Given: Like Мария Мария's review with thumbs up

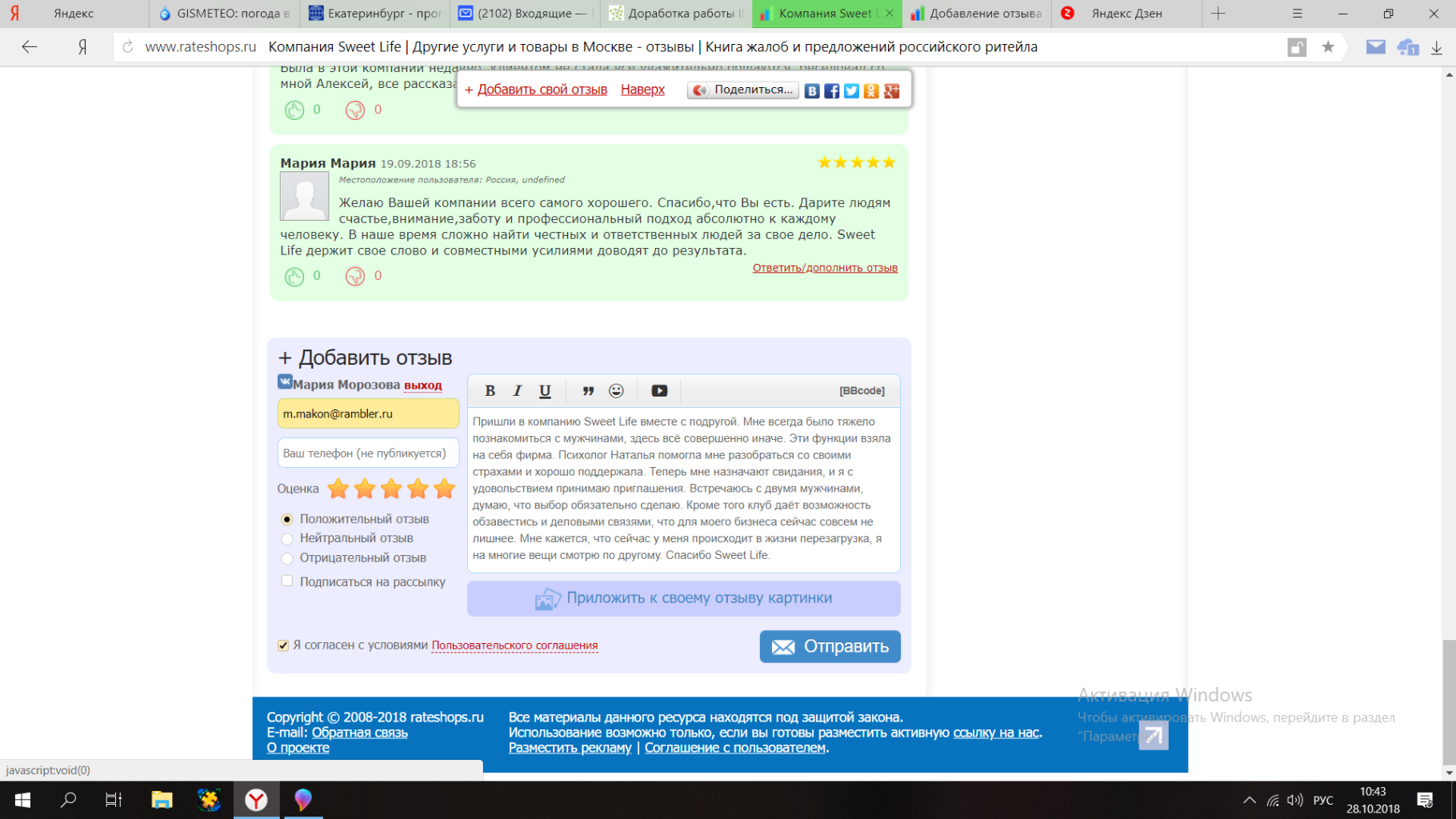Looking at the screenshot, I should pos(294,276).
